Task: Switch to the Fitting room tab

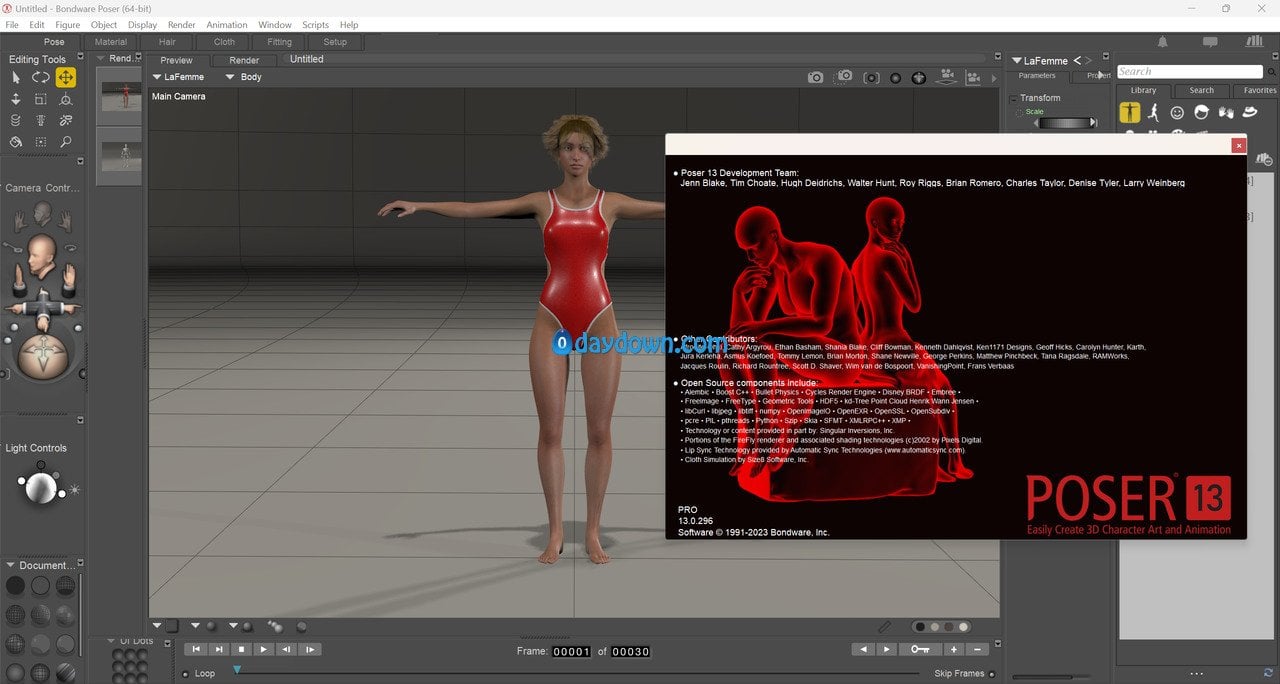Action: coord(280,42)
